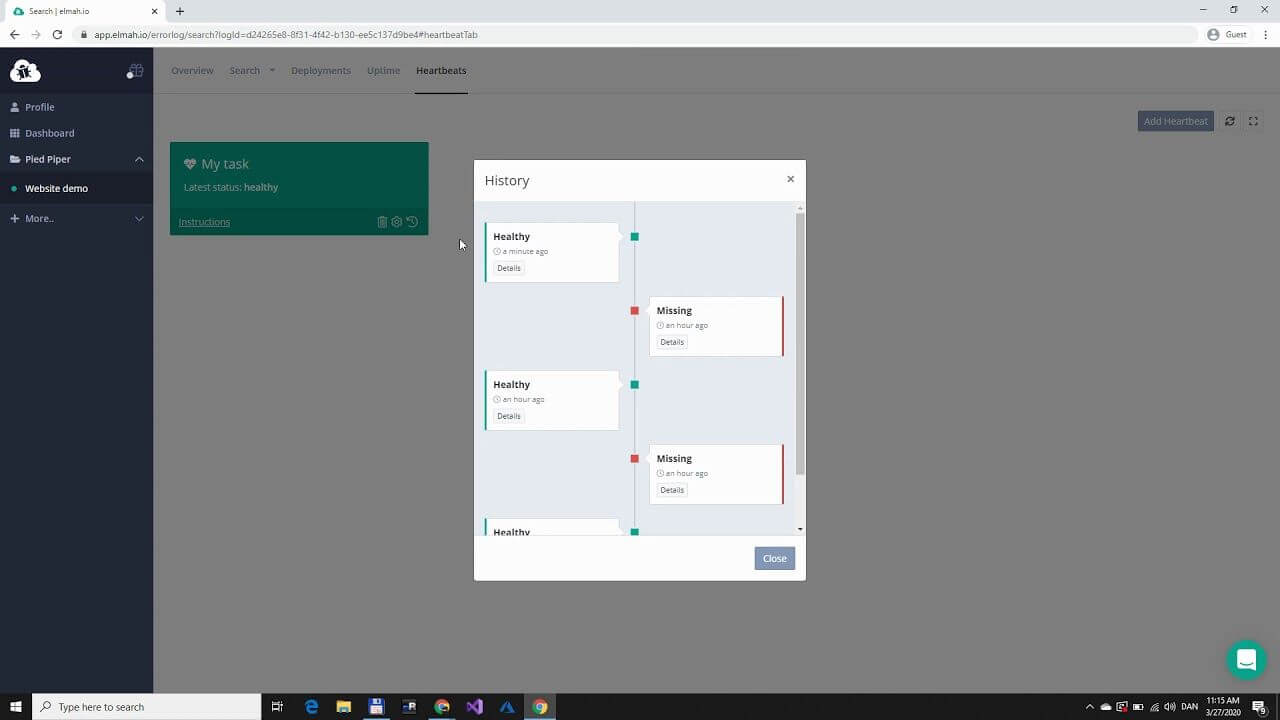Expand the More.. sidebar section
The width and height of the screenshot is (1280, 720).
[x=139, y=218]
